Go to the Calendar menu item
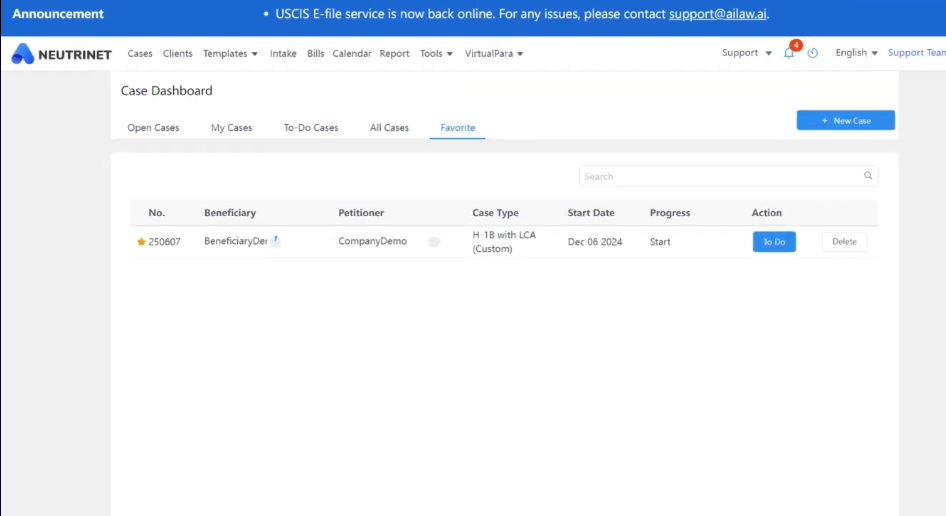This screenshot has width=946, height=516. pyautogui.click(x=352, y=54)
